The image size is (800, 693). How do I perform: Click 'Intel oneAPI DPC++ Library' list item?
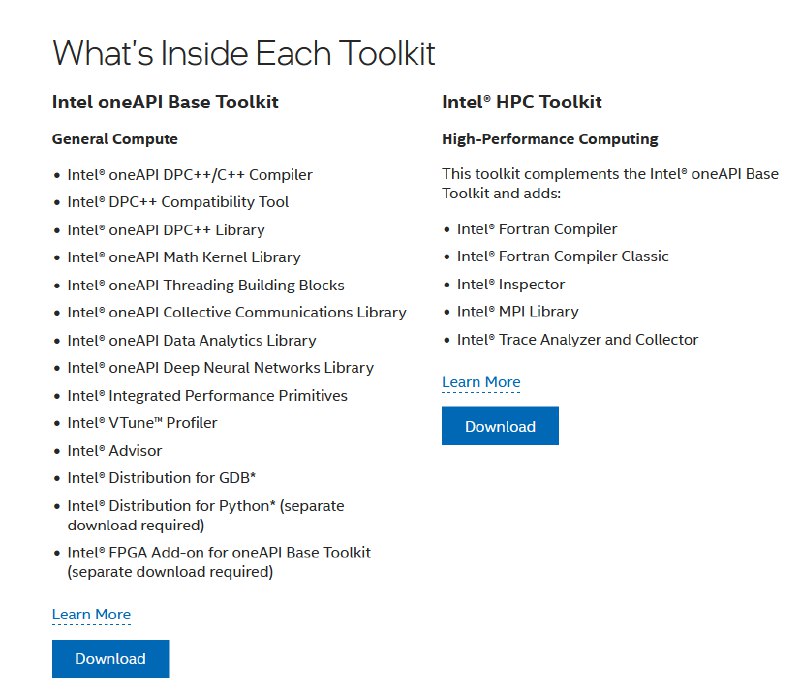coord(166,230)
